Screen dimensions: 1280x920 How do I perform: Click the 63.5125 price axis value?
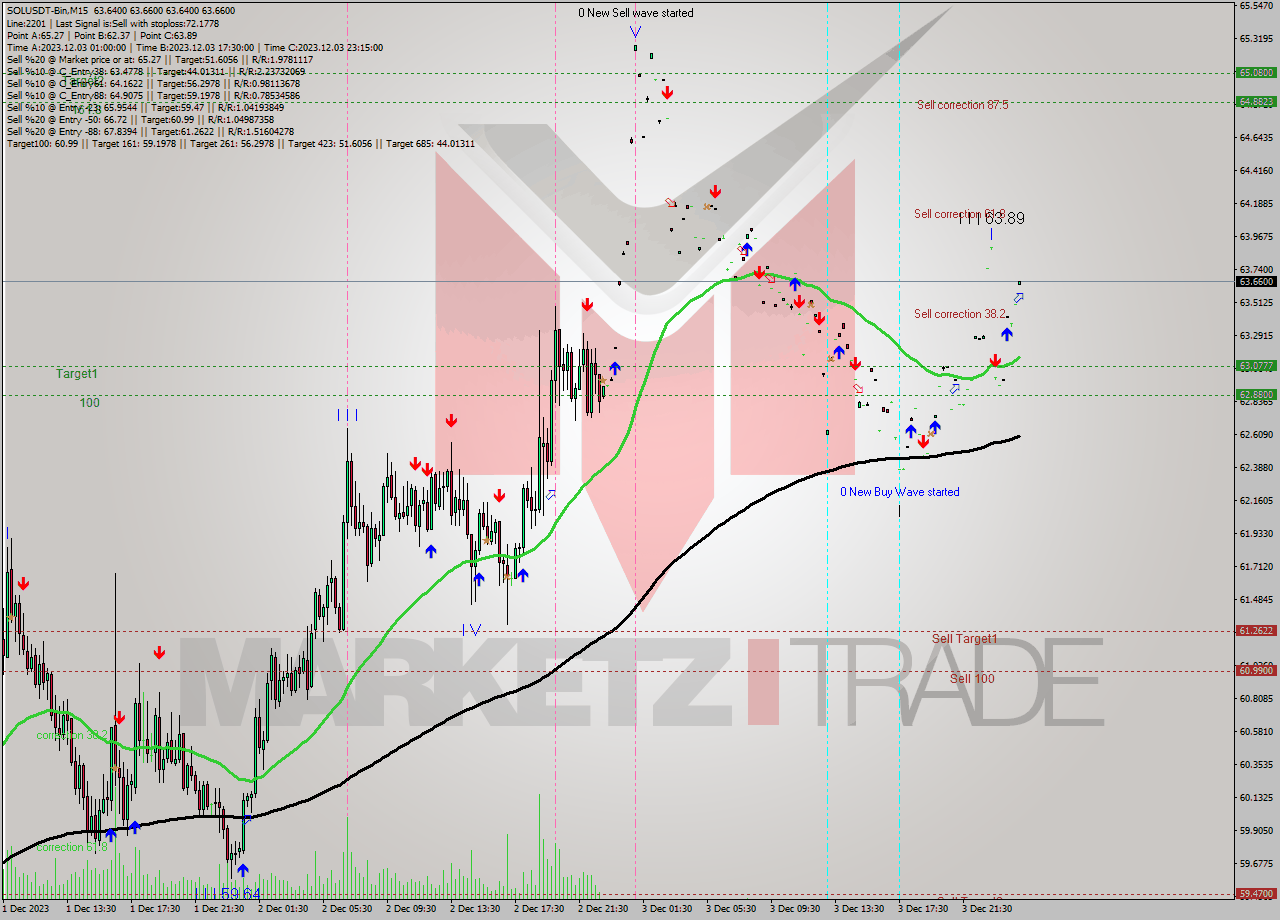[1255, 302]
